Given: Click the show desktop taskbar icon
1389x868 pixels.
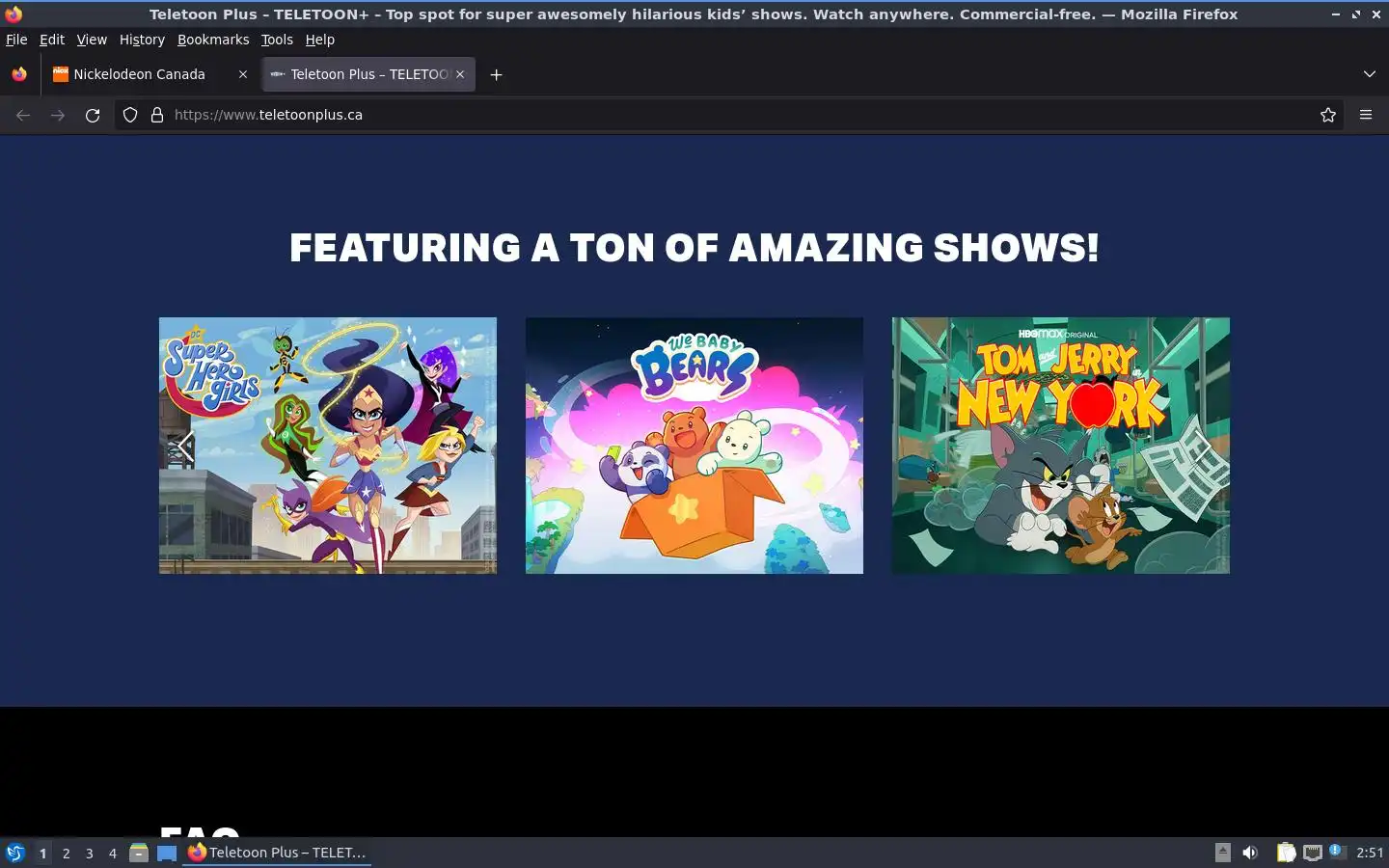Looking at the screenshot, I should [x=167, y=853].
